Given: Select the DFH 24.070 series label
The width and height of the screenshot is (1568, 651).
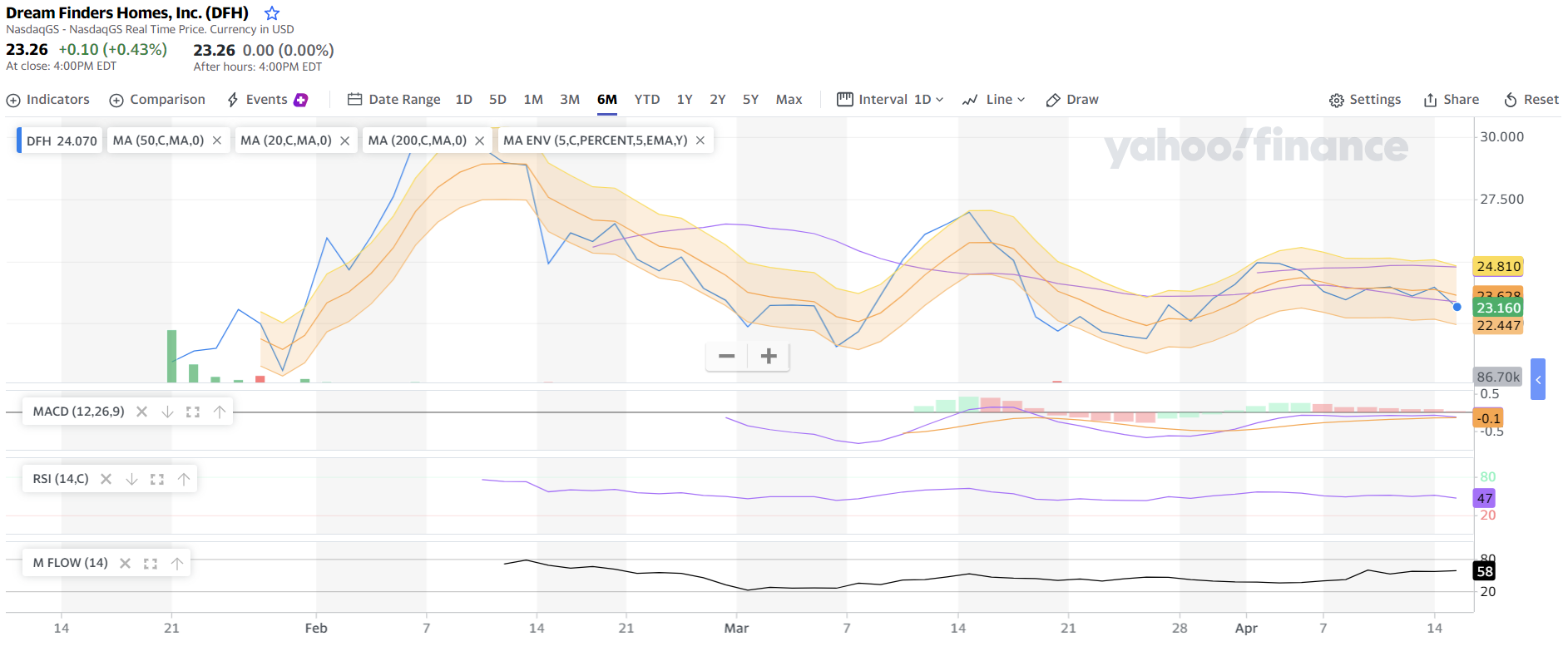Looking at the screenshot, I should [x=61, y=141].
